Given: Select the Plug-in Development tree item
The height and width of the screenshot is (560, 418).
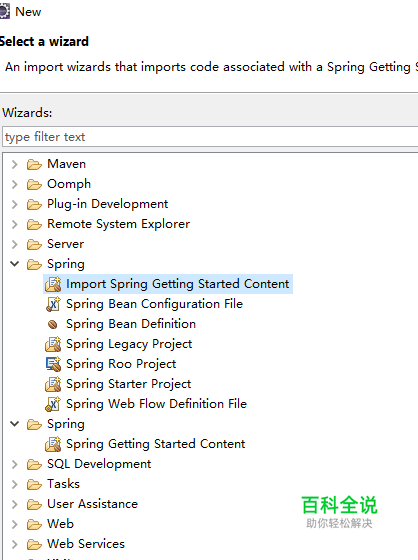Looking at the screenshot, I should coord(108,204).
